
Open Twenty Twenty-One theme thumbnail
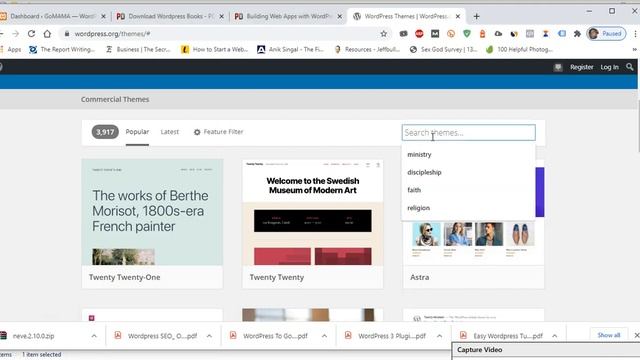pyautogui.click(x=152, y=212)
